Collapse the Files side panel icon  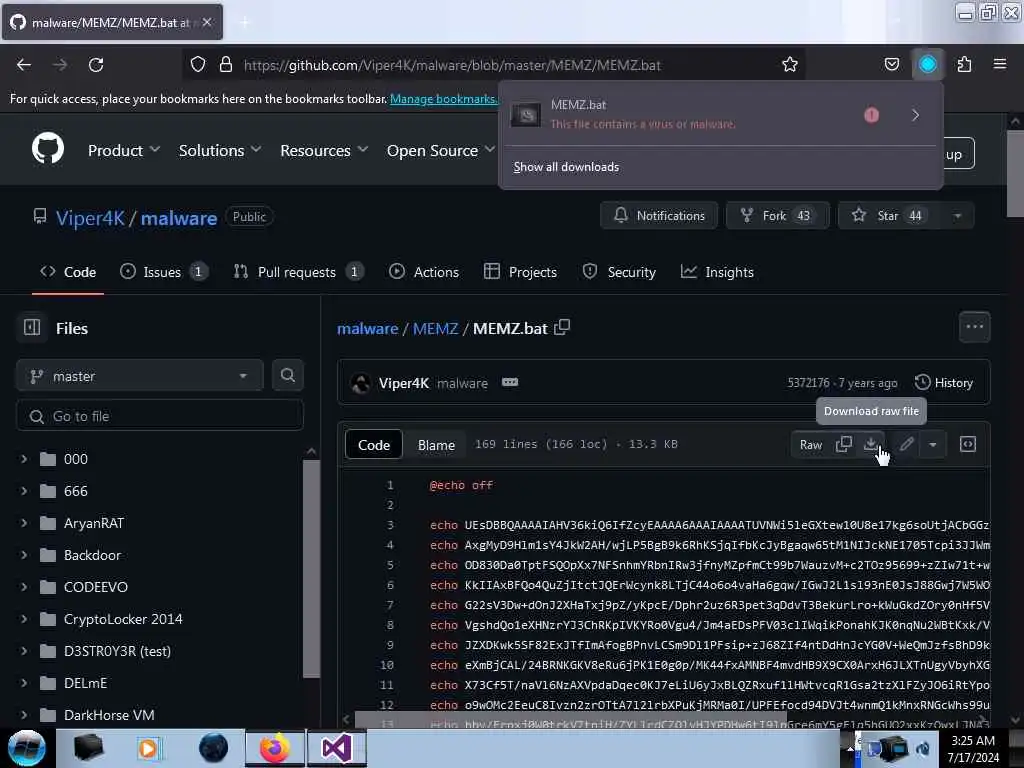pos(32,327)
